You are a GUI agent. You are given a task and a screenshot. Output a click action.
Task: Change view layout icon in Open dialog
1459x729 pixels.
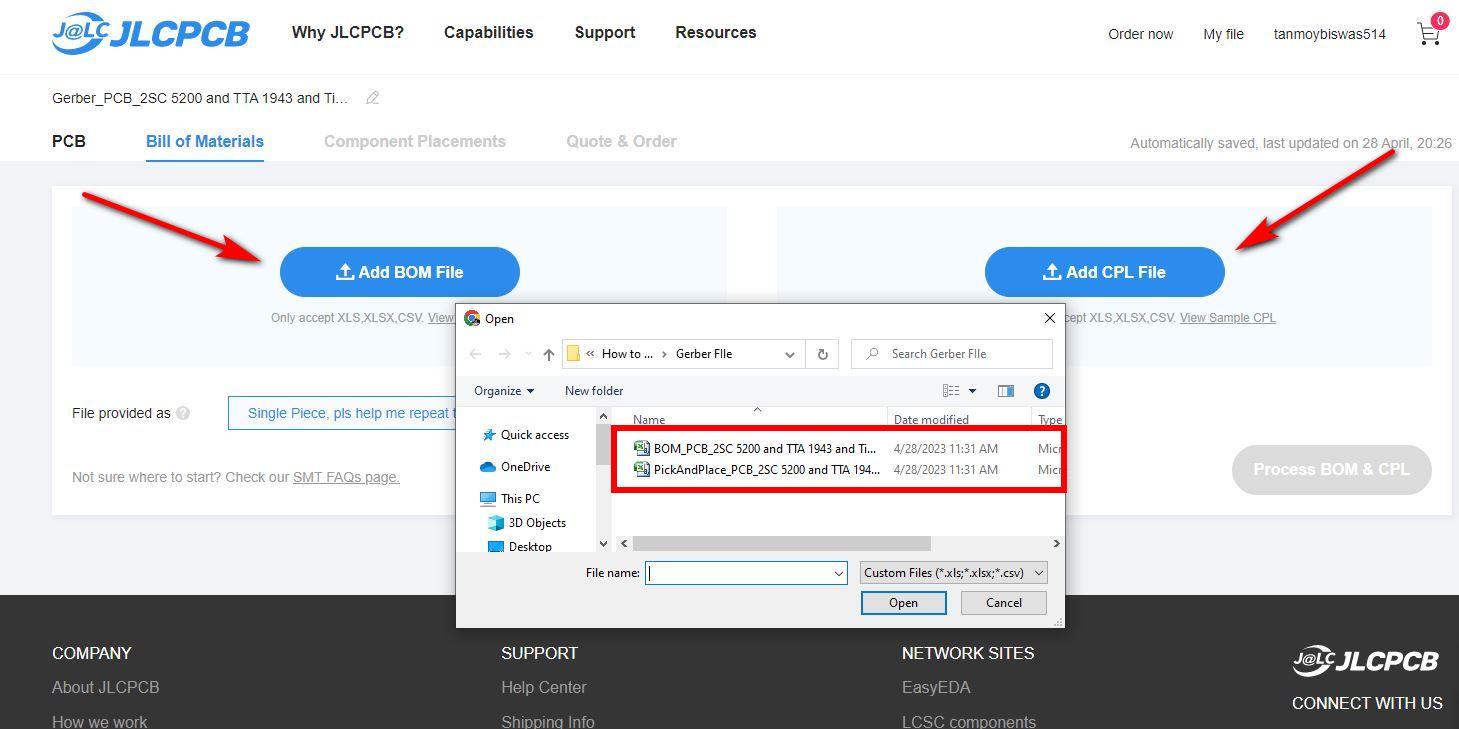pos(951,391)
